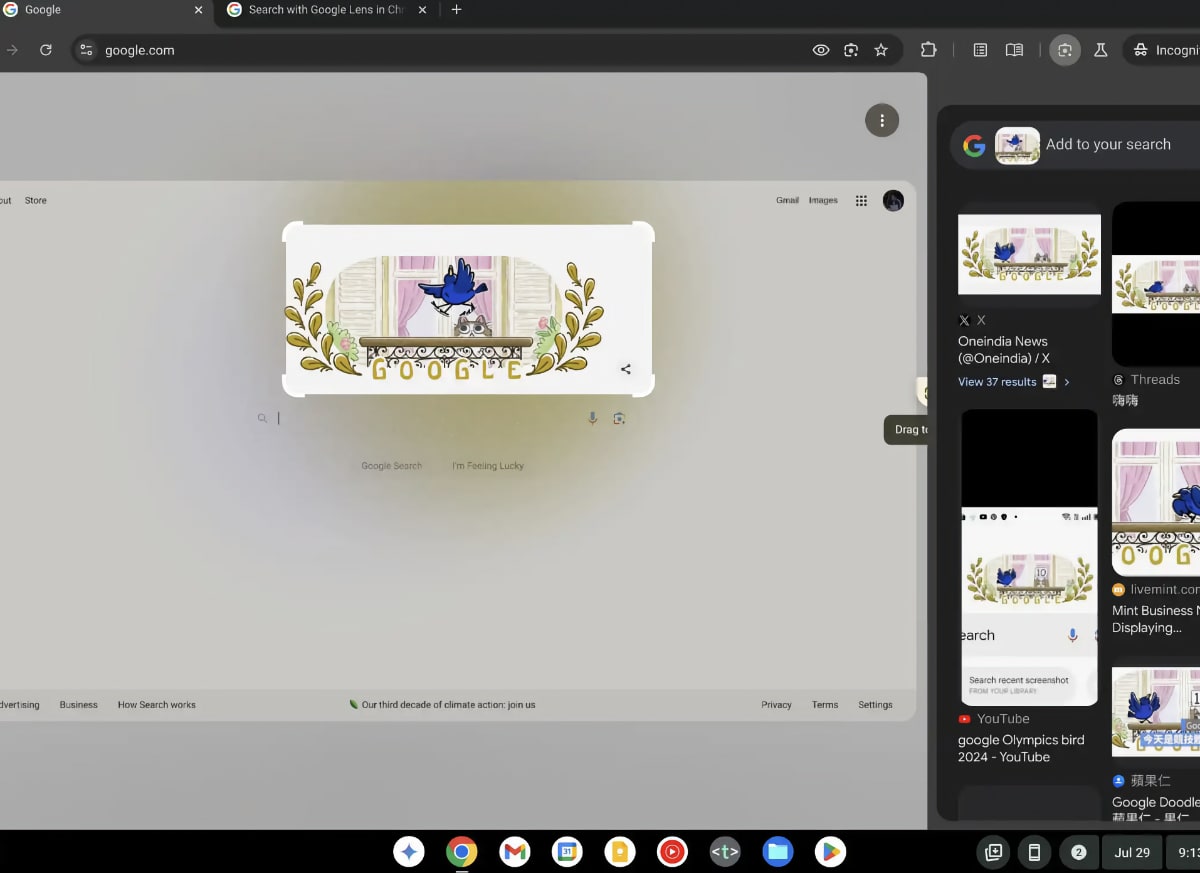Toggle the highlighted Lens capture mode button

pos(1064,49)
